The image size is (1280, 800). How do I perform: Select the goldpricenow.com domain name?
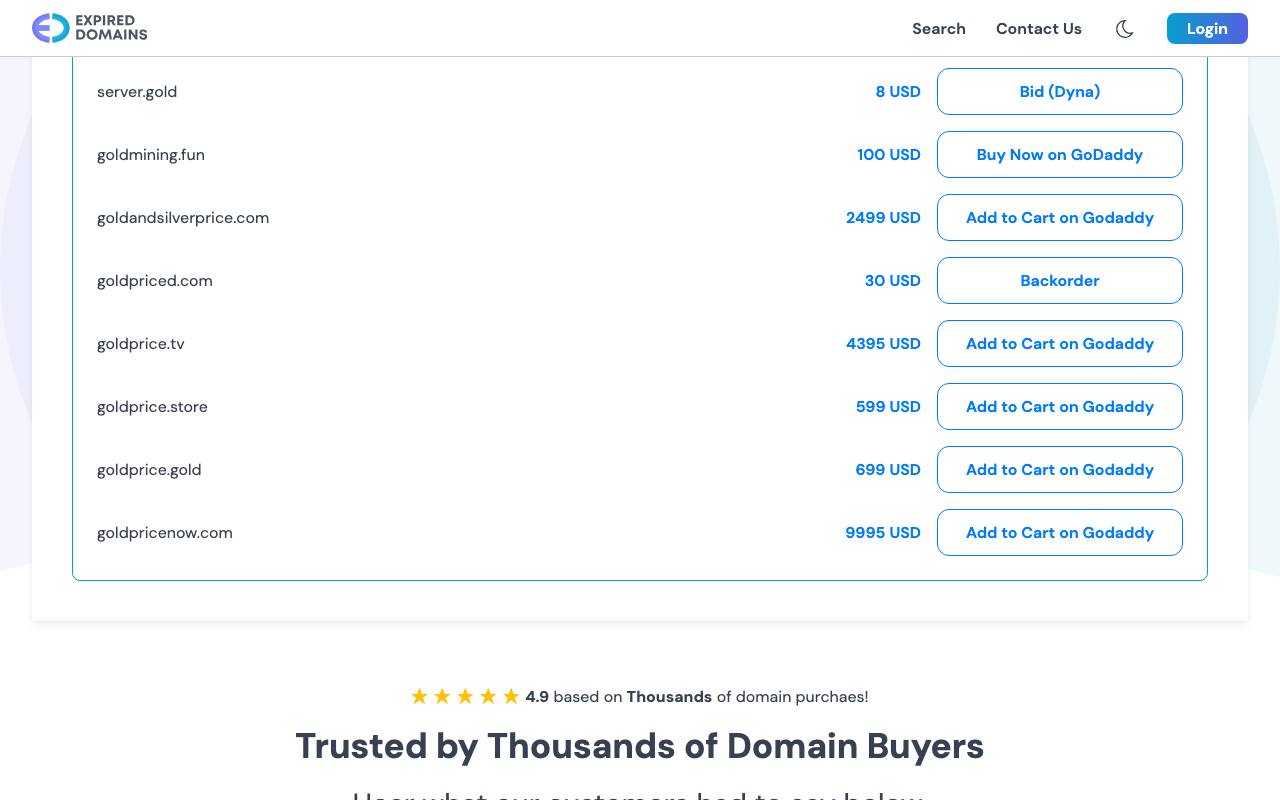click(165, 533)
